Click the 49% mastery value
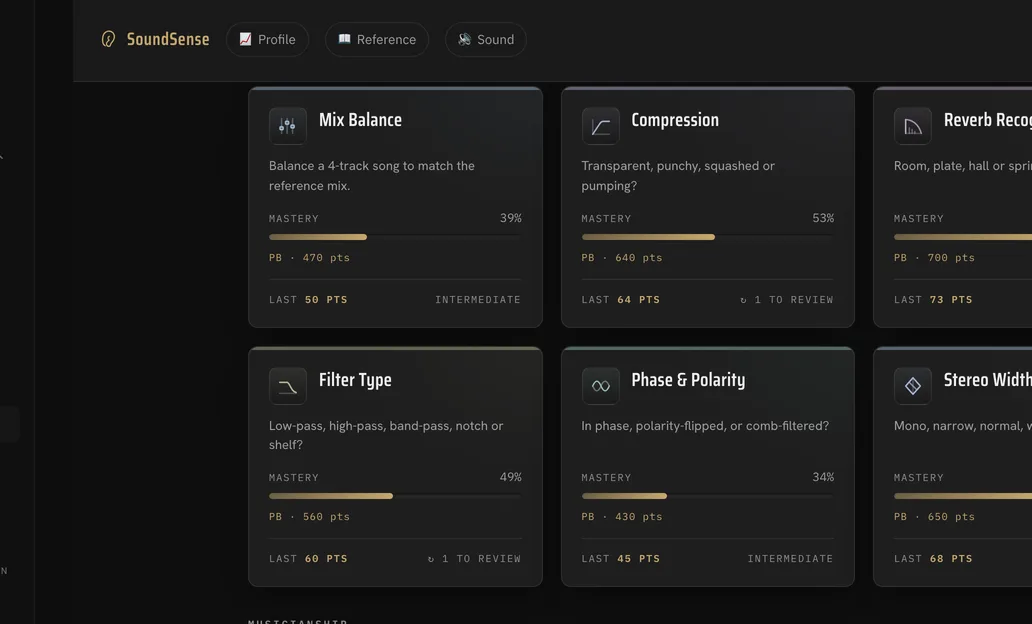1032x624 pixels. (511, 477)
